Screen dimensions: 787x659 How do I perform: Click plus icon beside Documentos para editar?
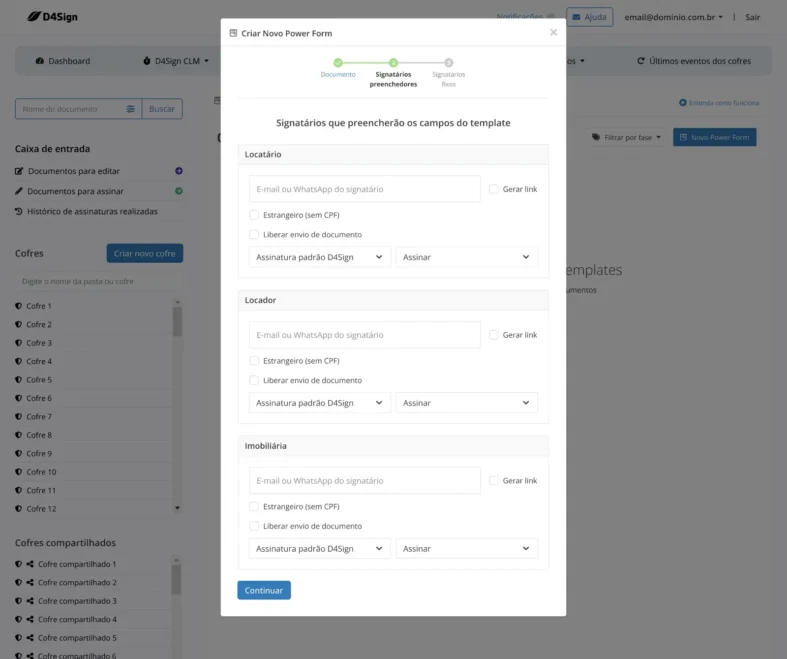tap(179, 171)
